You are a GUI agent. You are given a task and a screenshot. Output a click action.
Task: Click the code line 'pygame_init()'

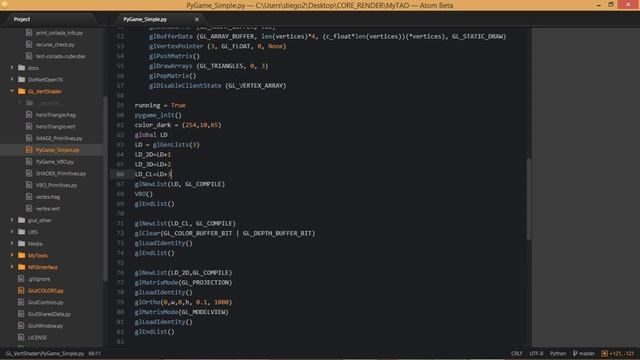point(158,115)
